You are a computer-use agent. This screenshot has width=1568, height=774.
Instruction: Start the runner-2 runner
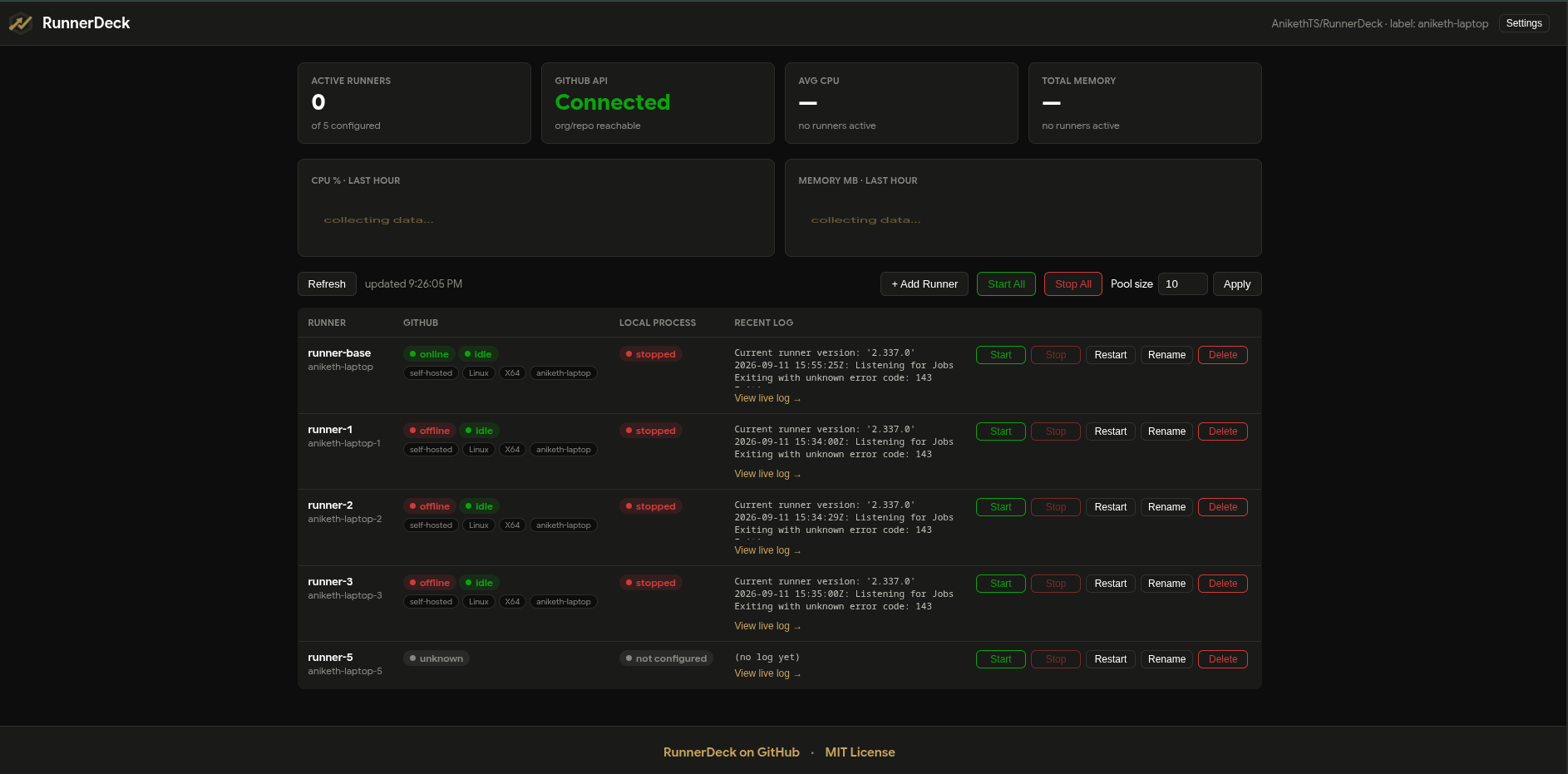pos(1001,507)
